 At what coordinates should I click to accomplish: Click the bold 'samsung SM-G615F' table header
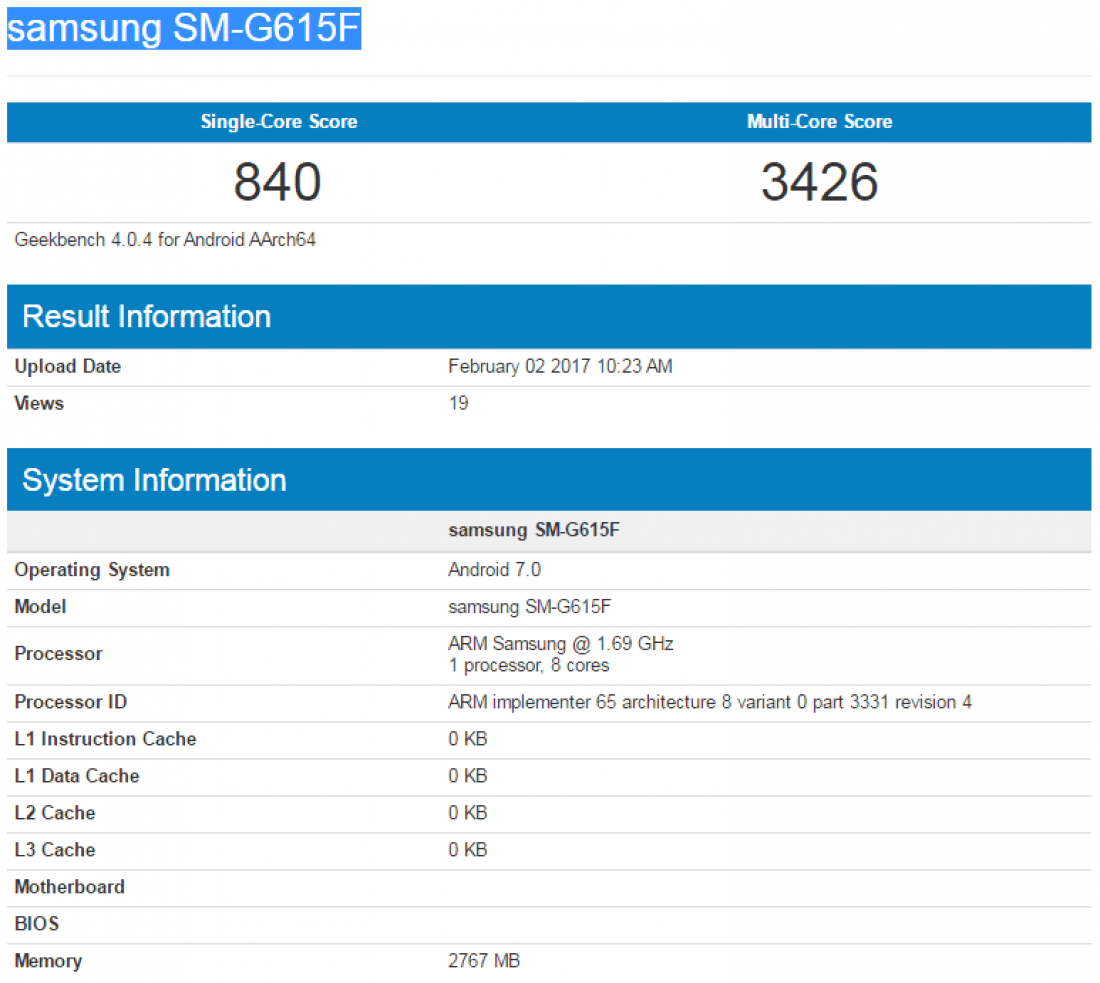(x=534, y=530)
